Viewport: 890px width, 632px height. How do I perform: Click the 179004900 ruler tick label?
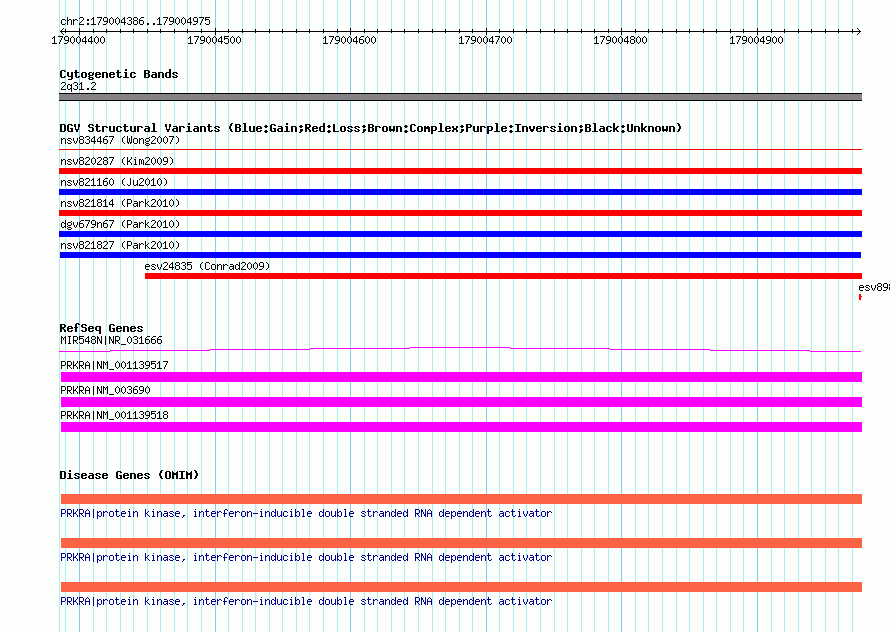(x=756, y=40)
